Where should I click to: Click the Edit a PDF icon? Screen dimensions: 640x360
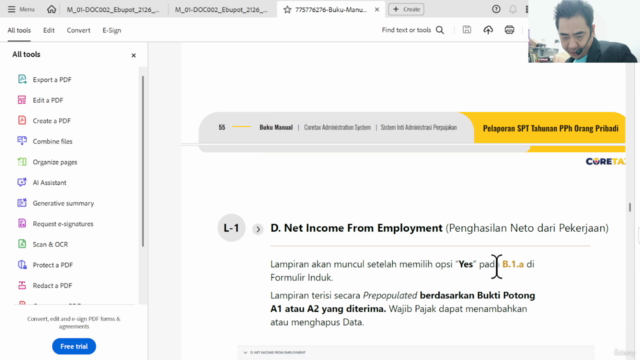click(22, 100)
